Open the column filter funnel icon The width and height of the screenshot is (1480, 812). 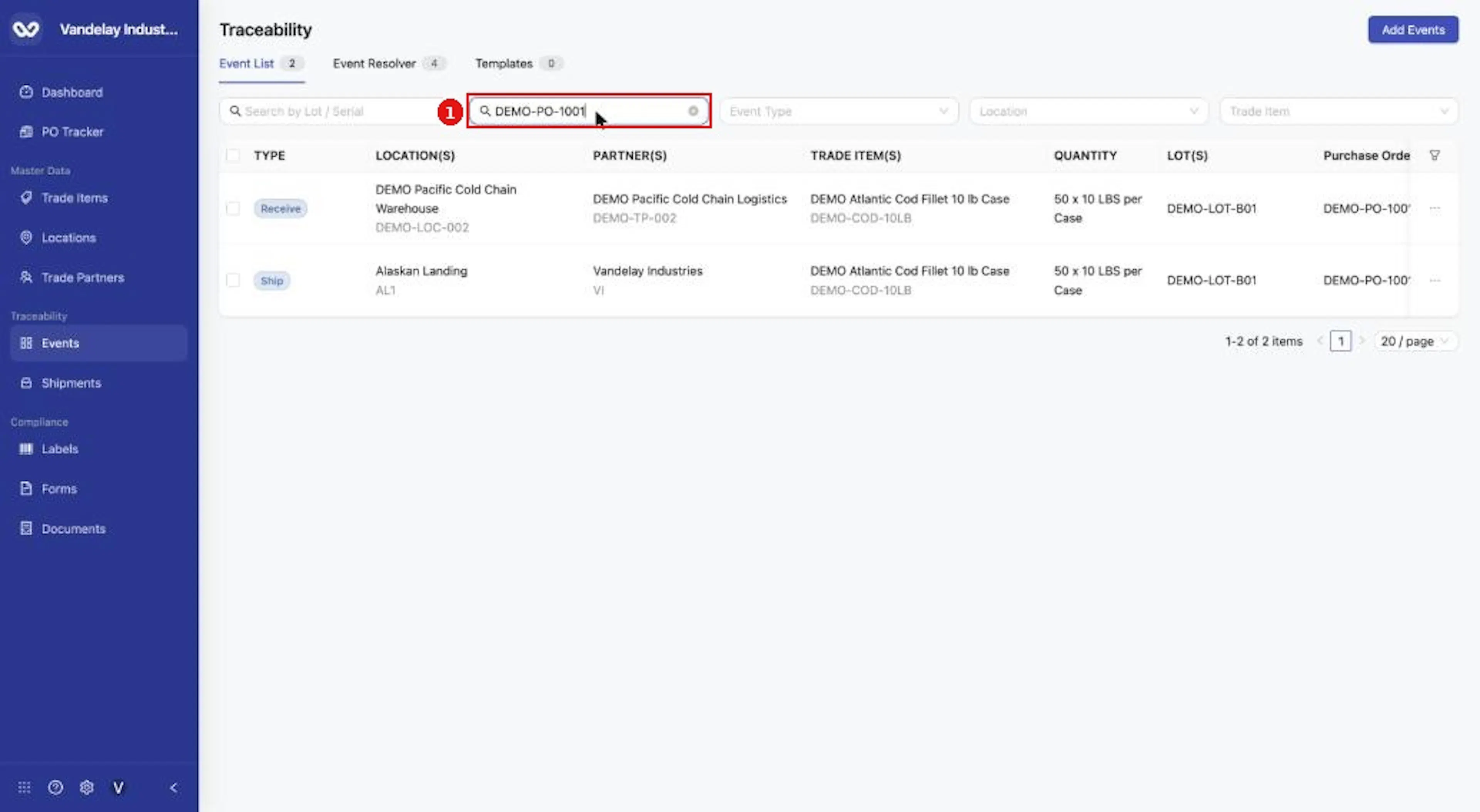click(x=1435, y=155)
